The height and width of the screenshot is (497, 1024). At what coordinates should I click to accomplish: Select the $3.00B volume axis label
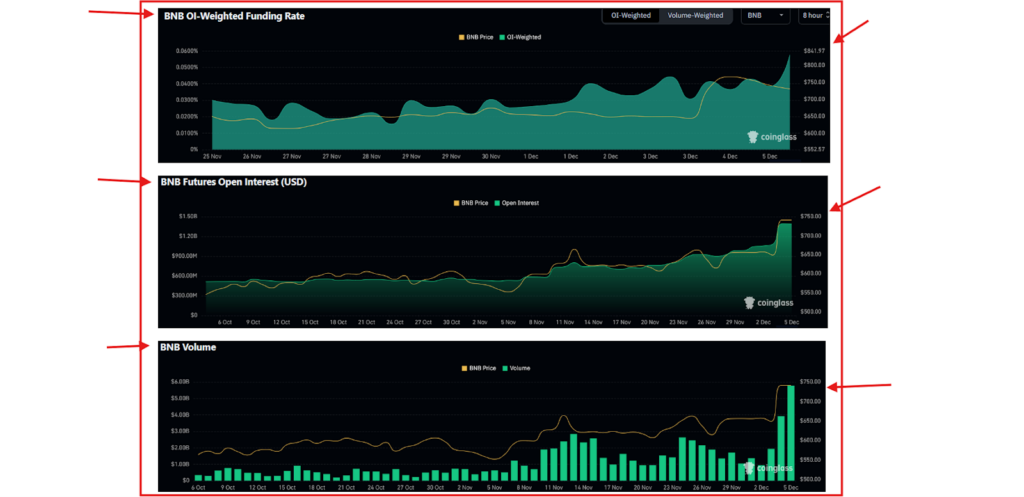[180, 431]
